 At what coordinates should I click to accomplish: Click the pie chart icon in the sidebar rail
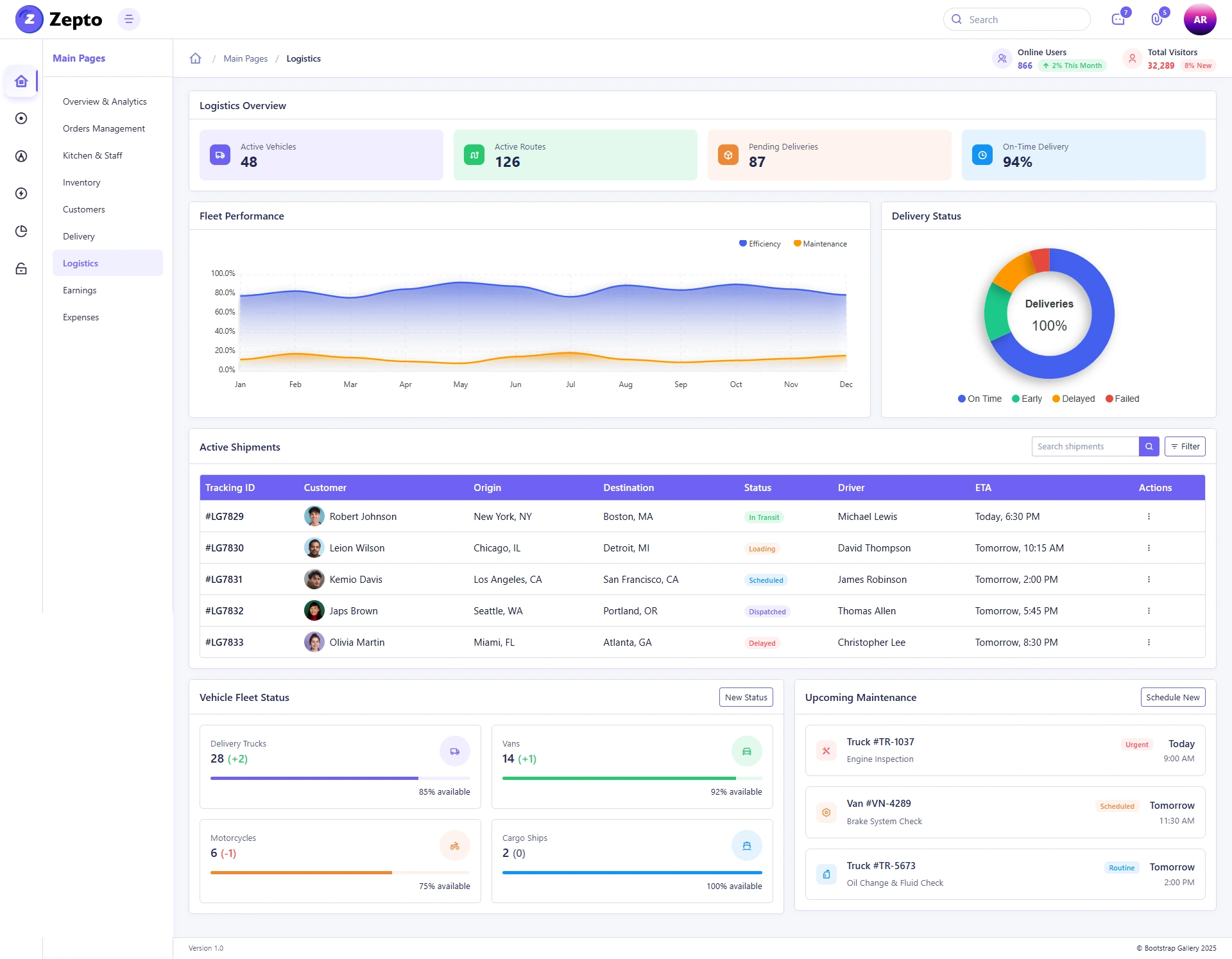[x=21, y=231]
